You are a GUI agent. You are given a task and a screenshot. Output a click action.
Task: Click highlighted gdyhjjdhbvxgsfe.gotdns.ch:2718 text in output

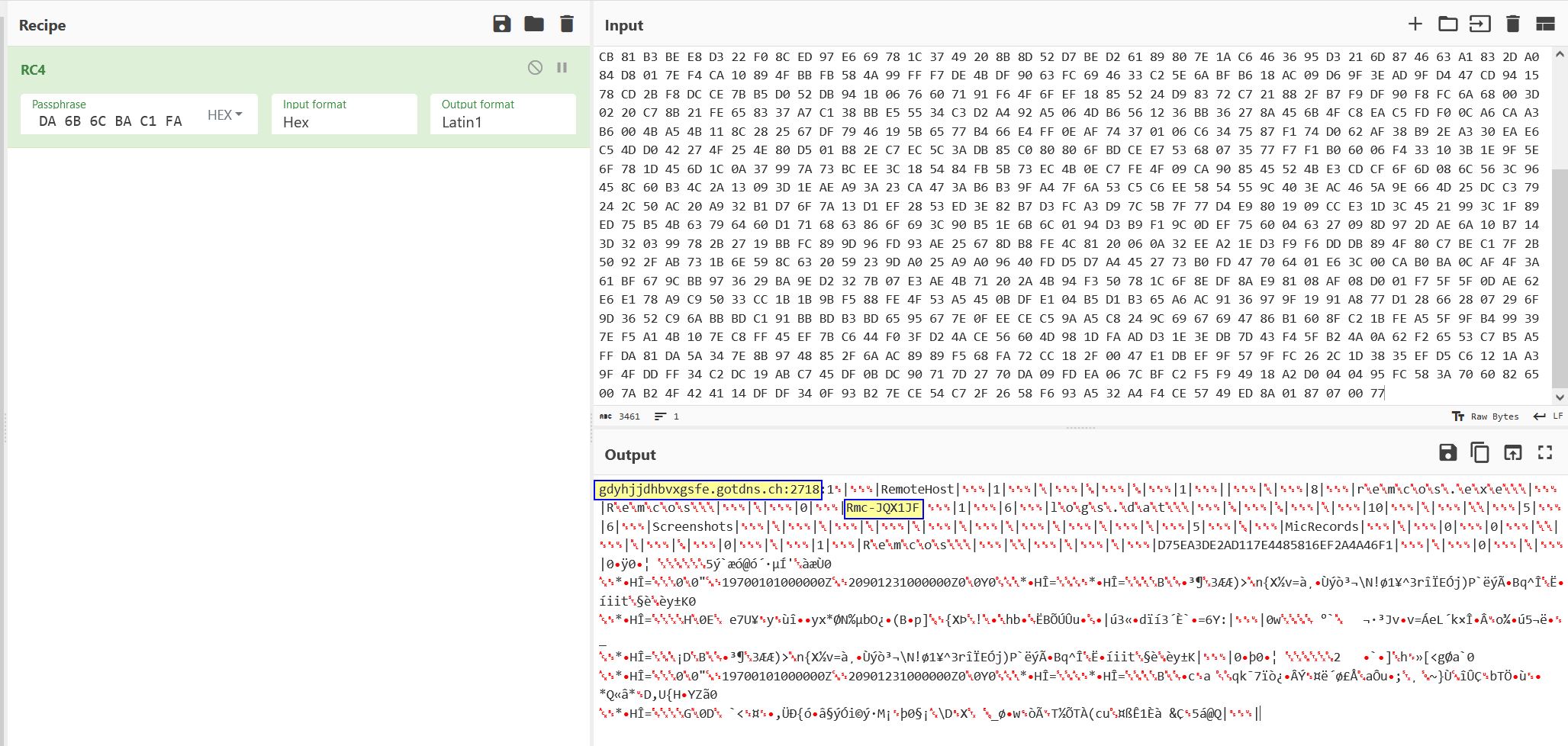point(708,490)
